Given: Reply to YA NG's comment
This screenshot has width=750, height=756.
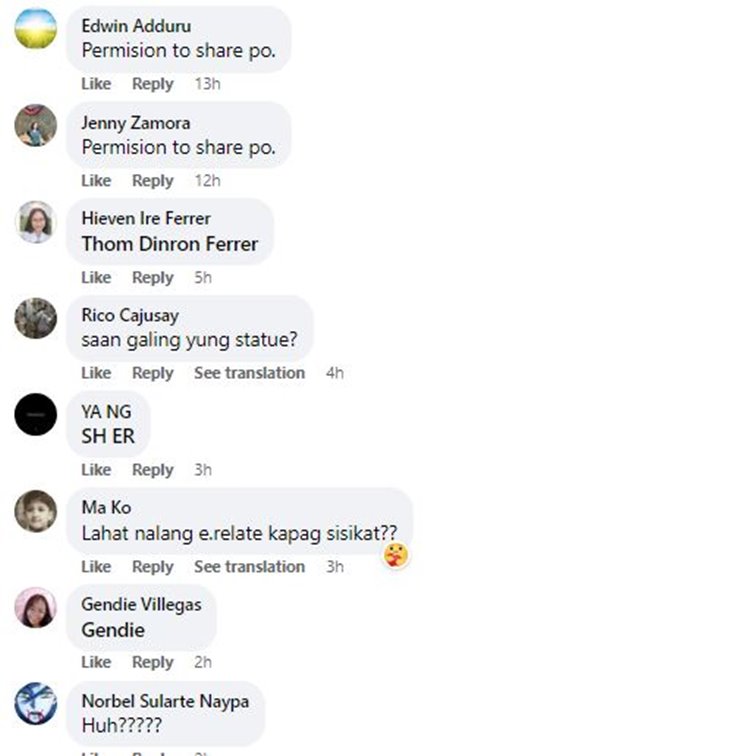Looking at the screenshot, I should click(153, 470).
